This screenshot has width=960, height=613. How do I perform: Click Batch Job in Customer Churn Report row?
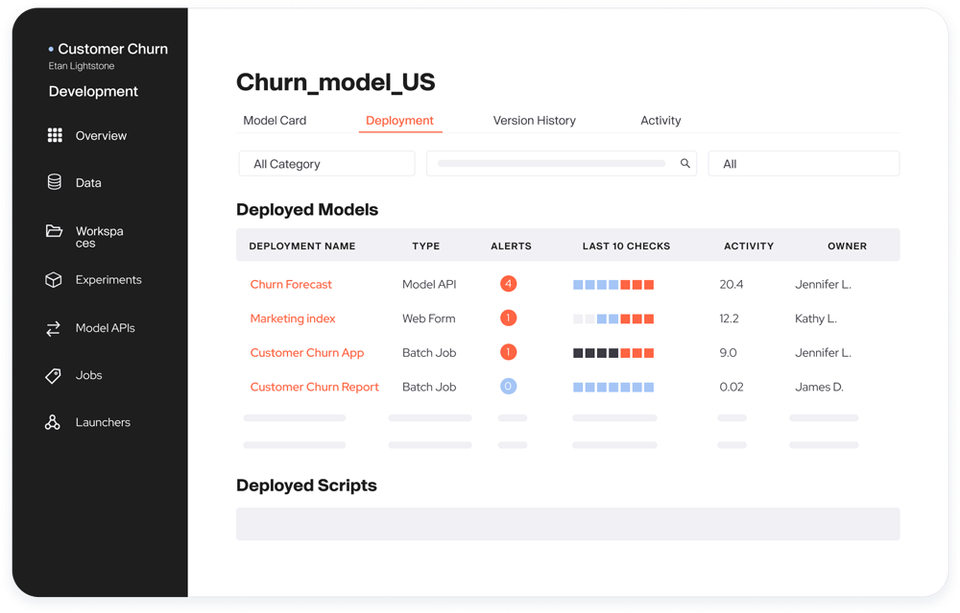point(429,387)
